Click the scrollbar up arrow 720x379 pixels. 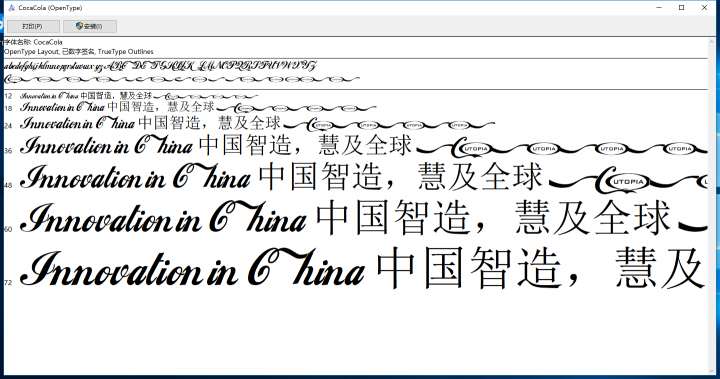pos(712,41)
